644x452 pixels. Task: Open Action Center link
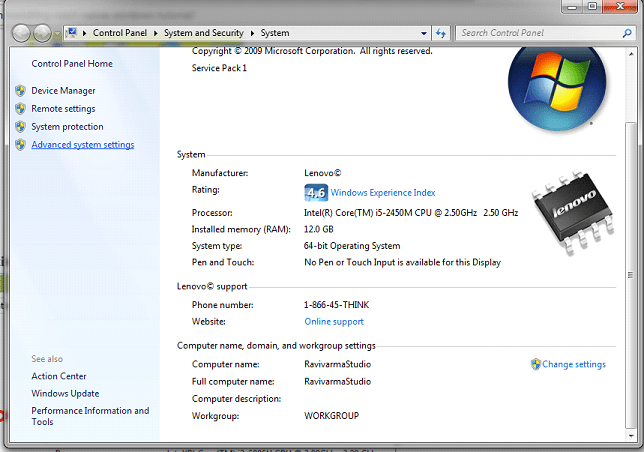pyautogui.click(x=59, y=376)
